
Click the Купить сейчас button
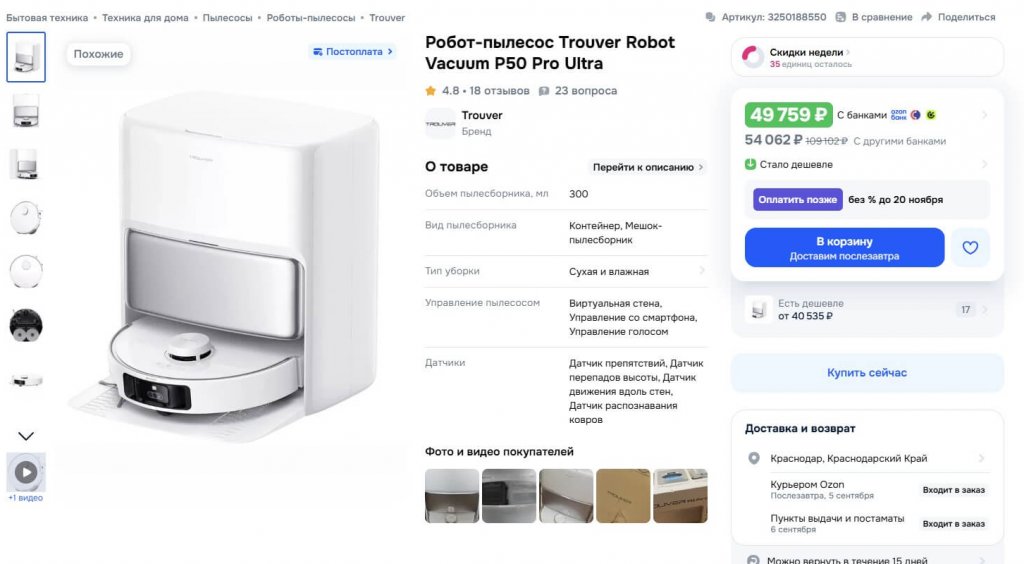click(x=867, y=373)
